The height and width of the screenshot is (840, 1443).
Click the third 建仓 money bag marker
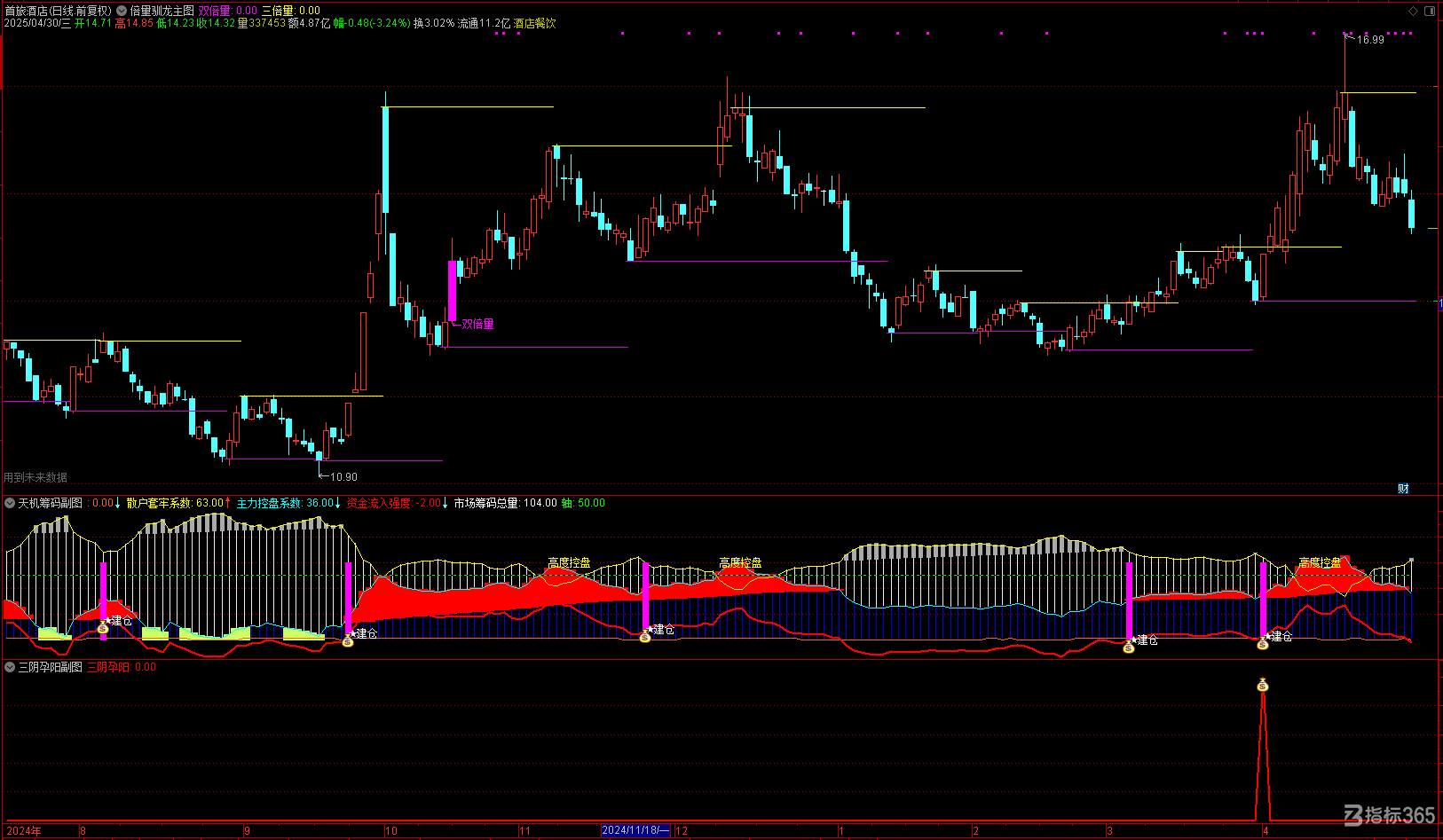pos(645,636)
